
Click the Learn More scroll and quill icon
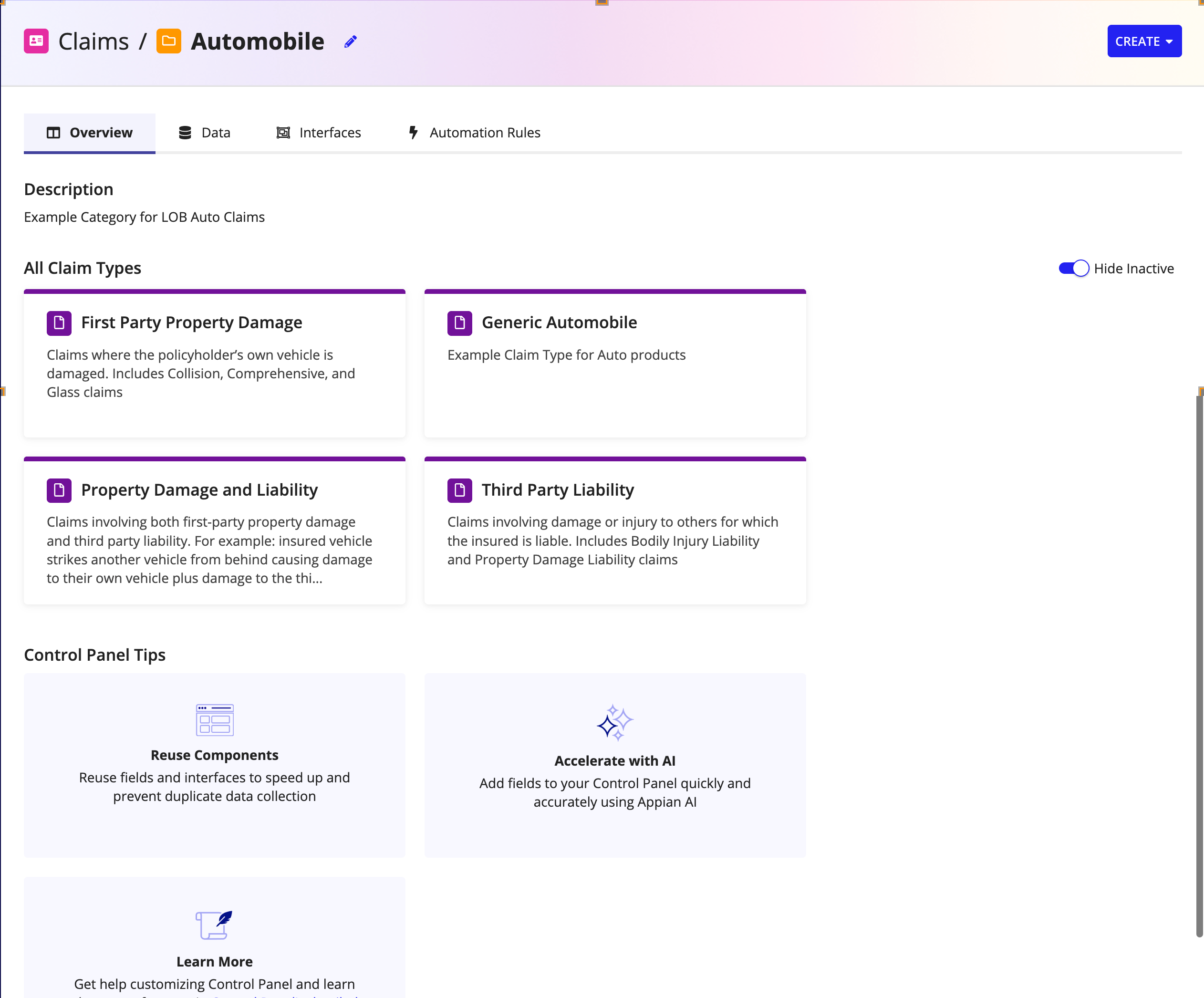(x=215, y=925)
